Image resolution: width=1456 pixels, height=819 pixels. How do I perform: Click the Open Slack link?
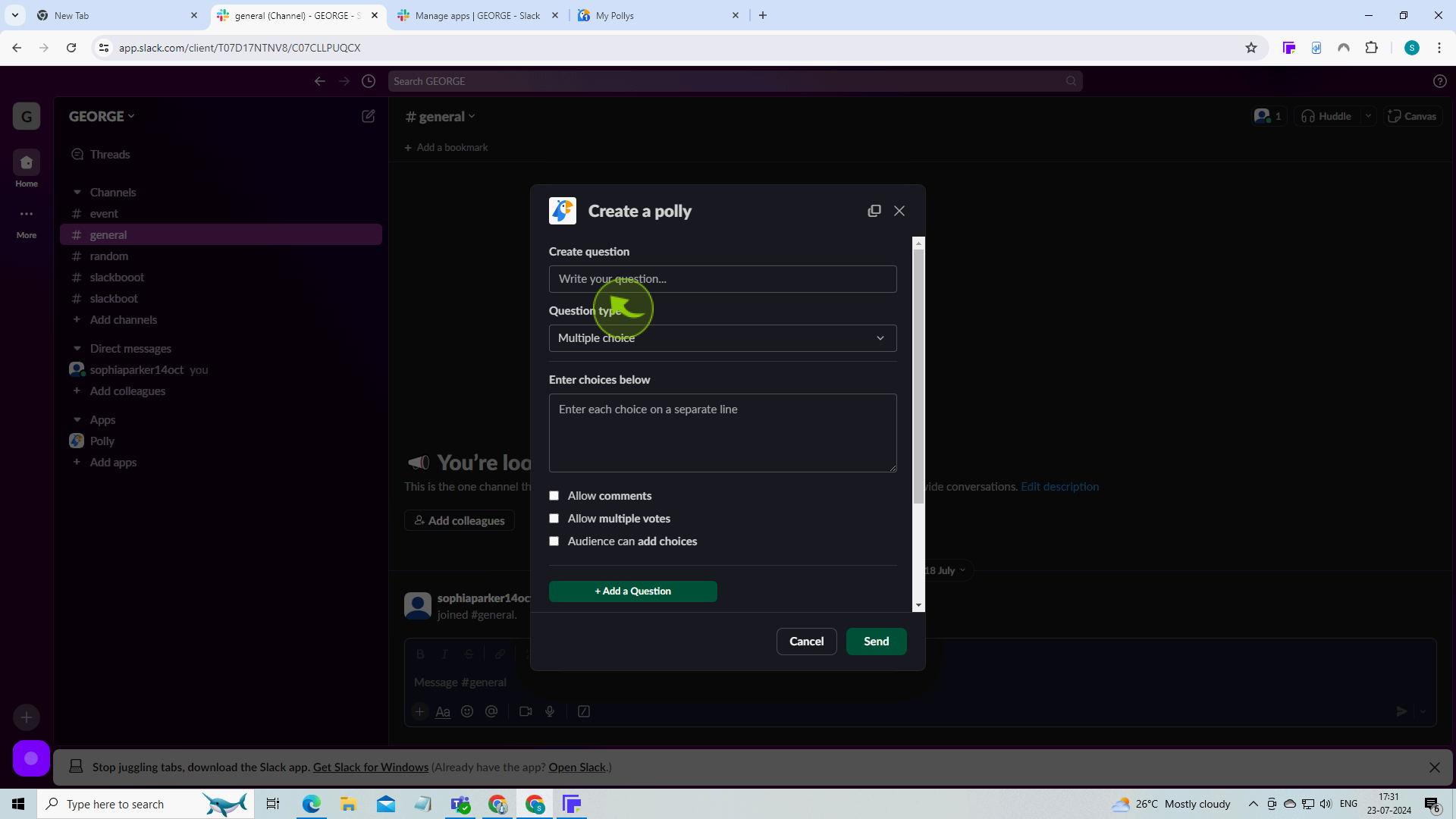[577, 767]
